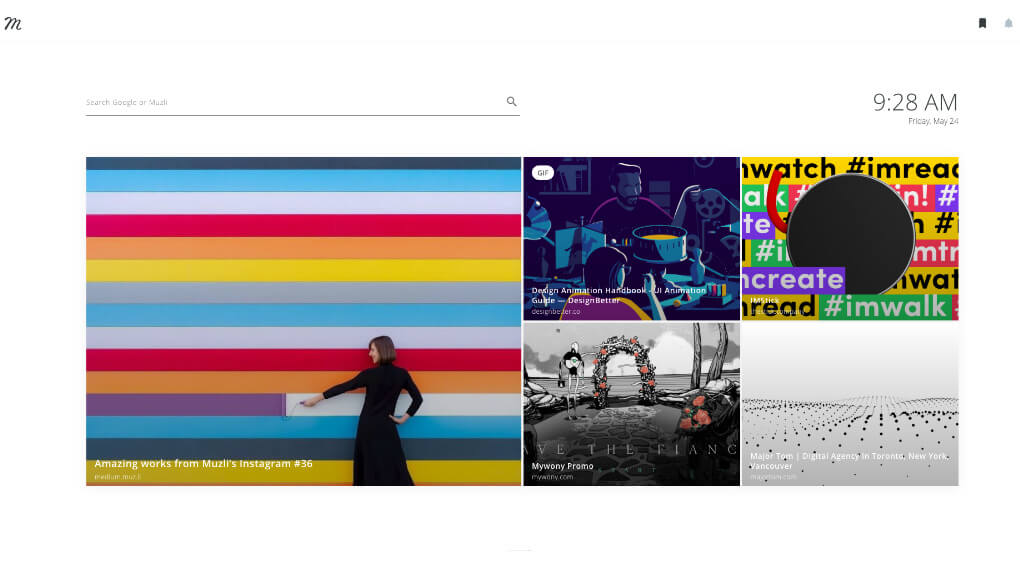Open the Mywony Promo title

(562, 466)
